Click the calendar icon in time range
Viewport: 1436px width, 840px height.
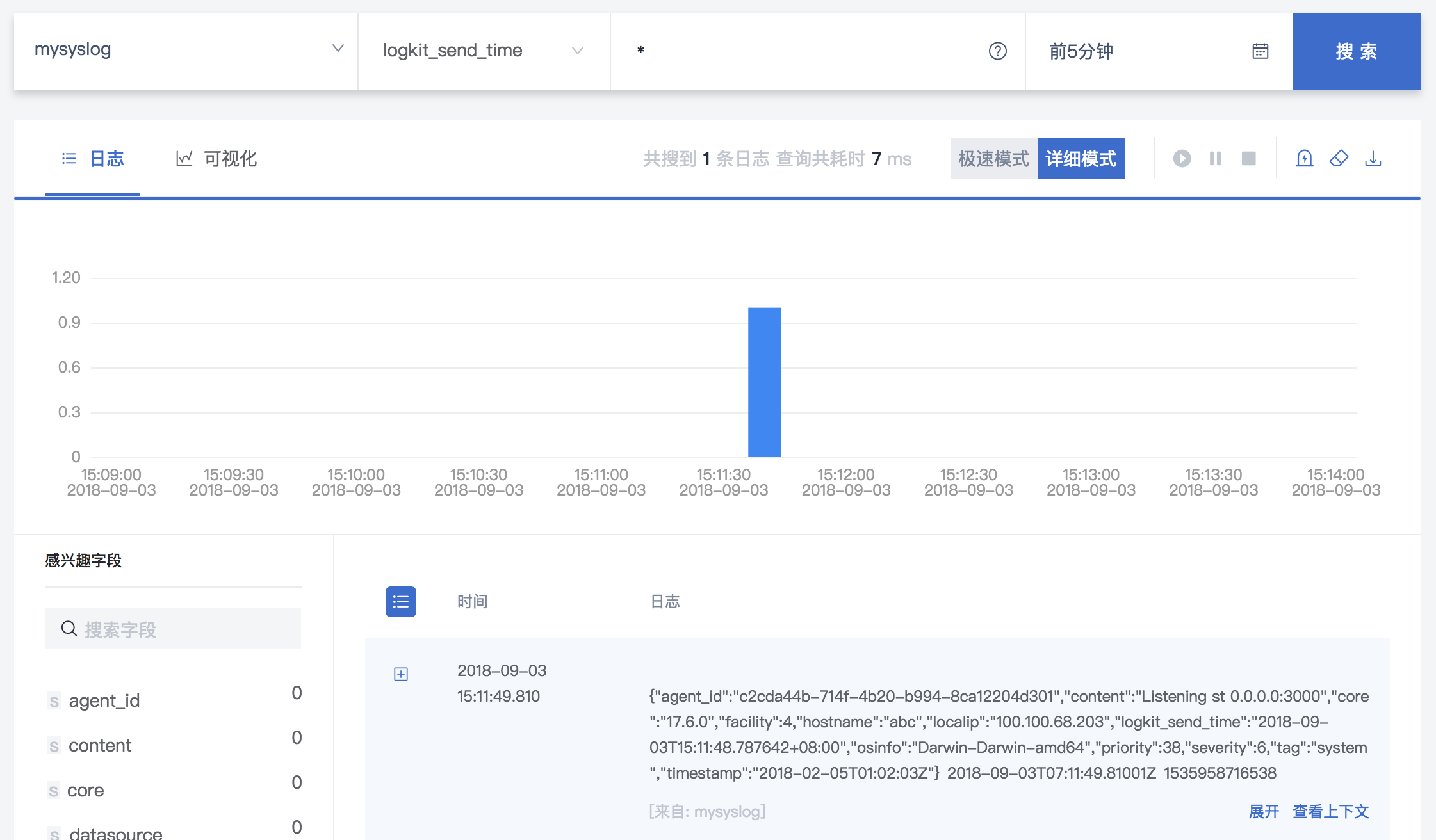[x=1260, y=51]
